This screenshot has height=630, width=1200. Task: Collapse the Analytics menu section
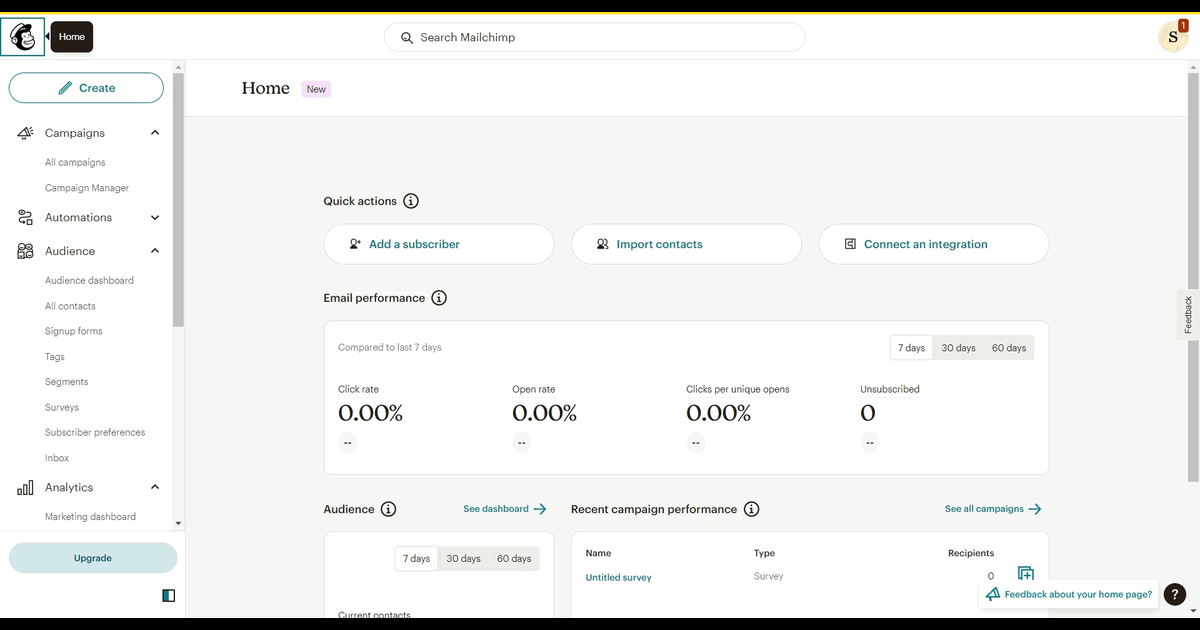[x=155, y=487]
